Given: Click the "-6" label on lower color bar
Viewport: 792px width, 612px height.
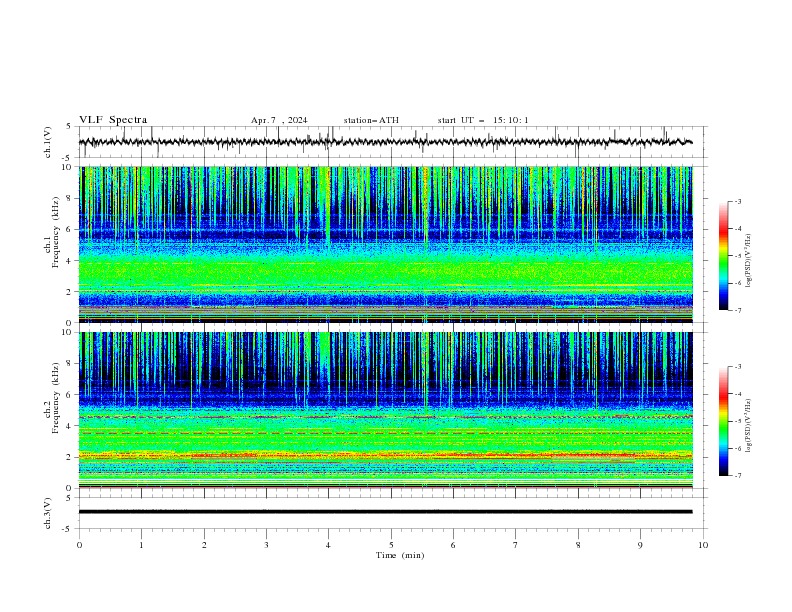Looking at the screenshot, I should pyautogui.click(x=737, y=448).
